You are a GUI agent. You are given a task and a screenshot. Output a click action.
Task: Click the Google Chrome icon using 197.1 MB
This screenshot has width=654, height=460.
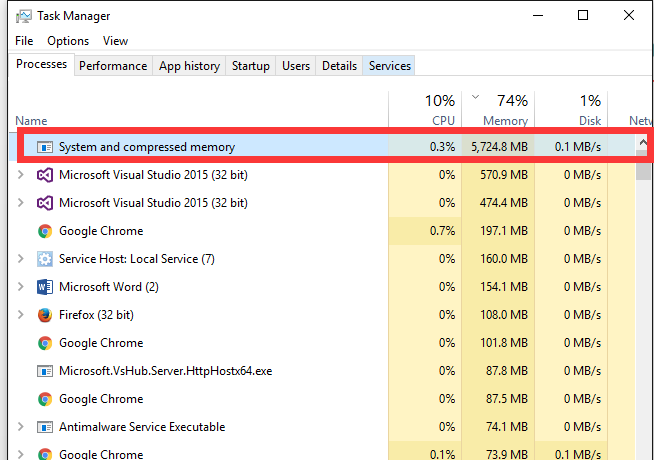click(45, 231)
